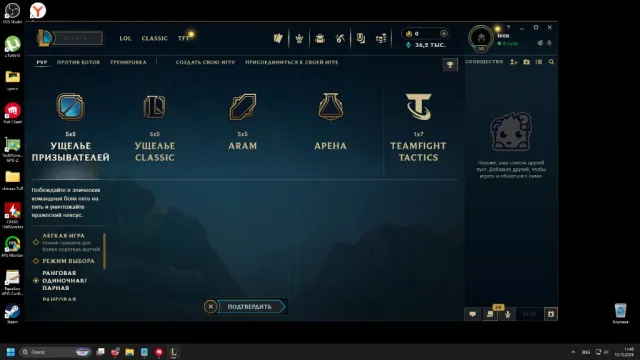This screenshot has height=360, width=640.
Task: Open the Создать свою игру tab
Action: (205, 62)
